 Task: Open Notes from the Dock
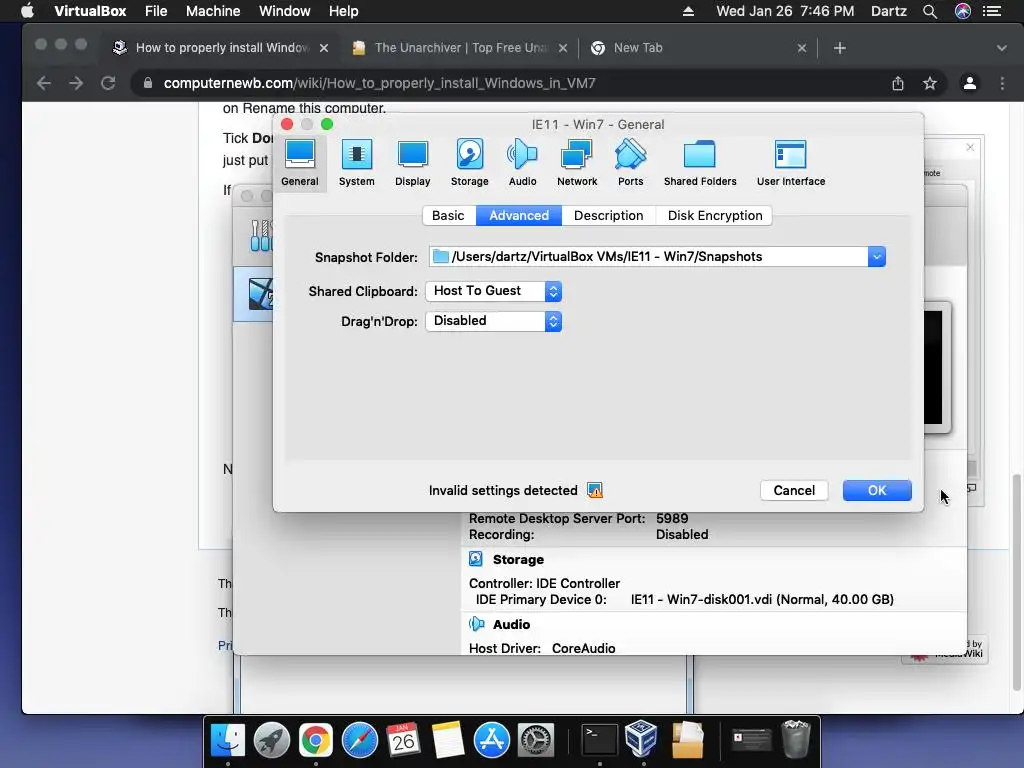point(447,741)
